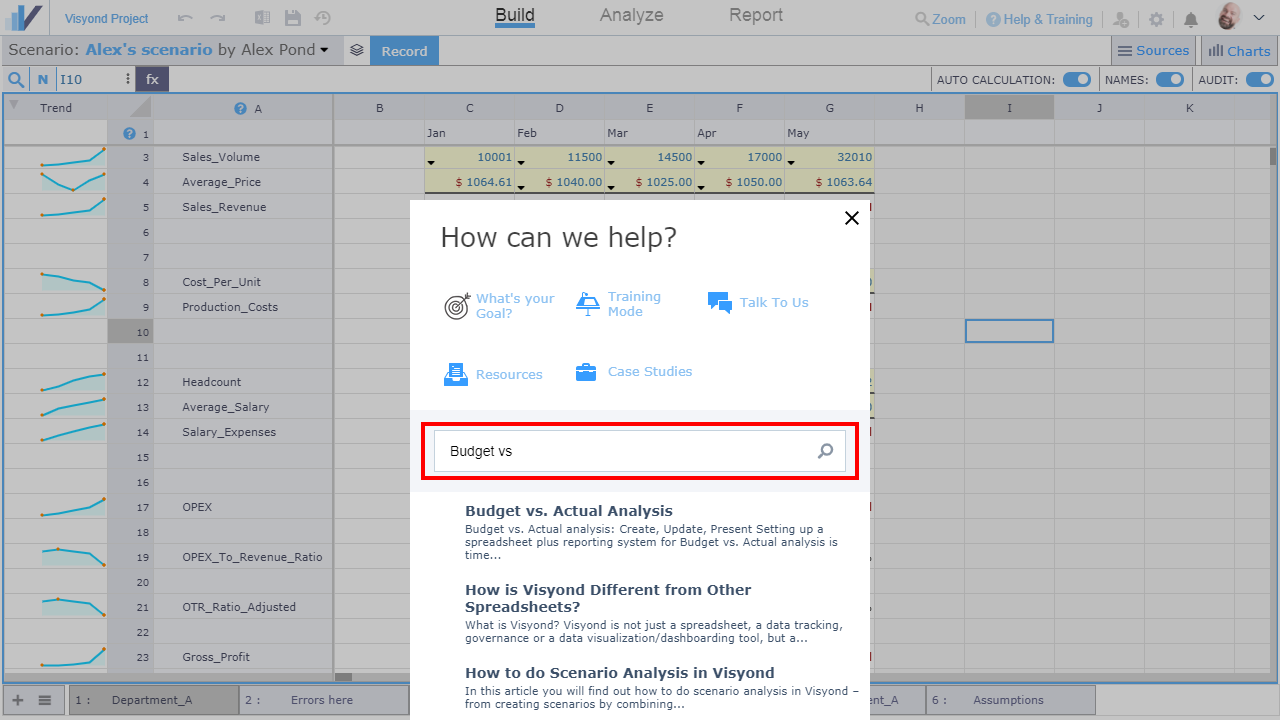Open the scenario selection dropdown arrow
The width and height of the screenshot is (1280, 720).
pyautogui.click(x=324, y=50)
